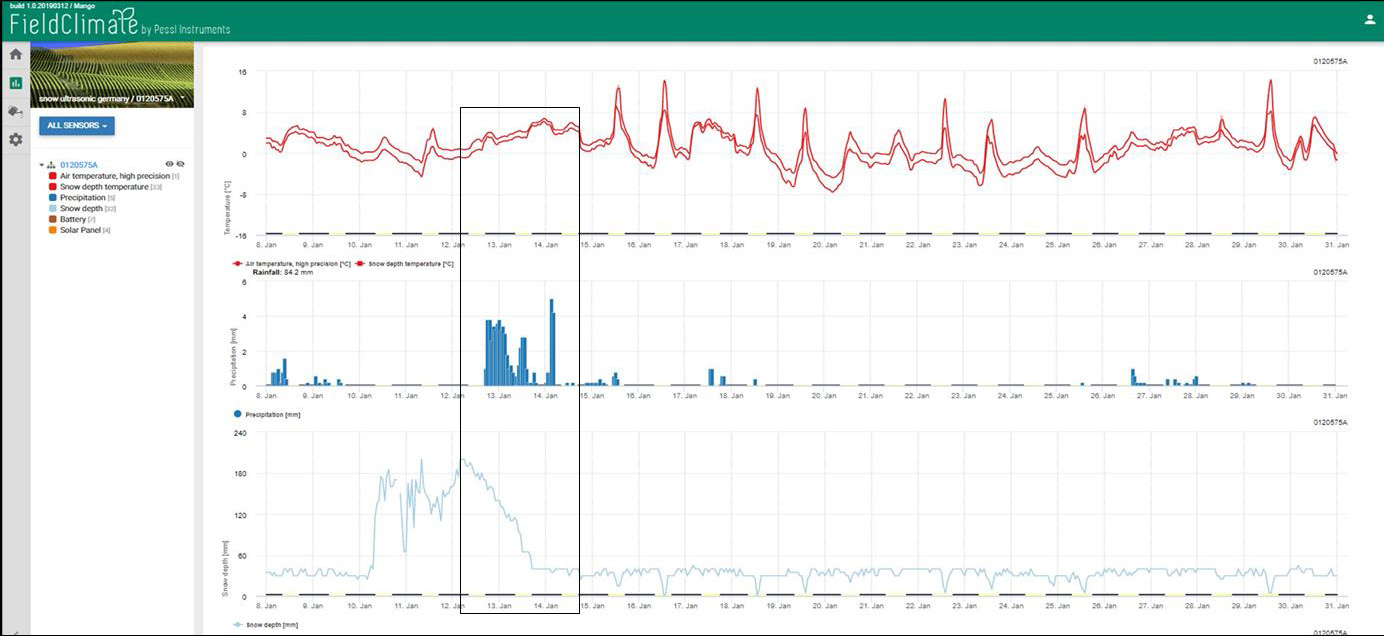1384x636 pixels.
Task: Hide all sensors with the crossed-eye icon
Action: coord(181,164)
